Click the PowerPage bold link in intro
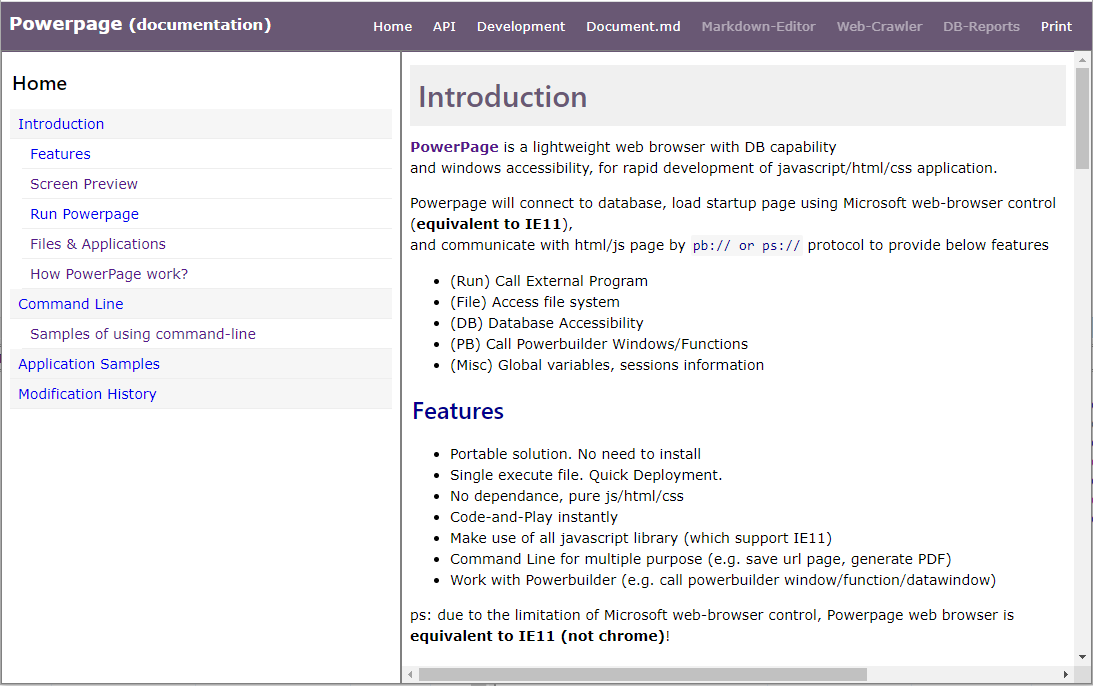 pyautogui.click(x=454, y=147)
